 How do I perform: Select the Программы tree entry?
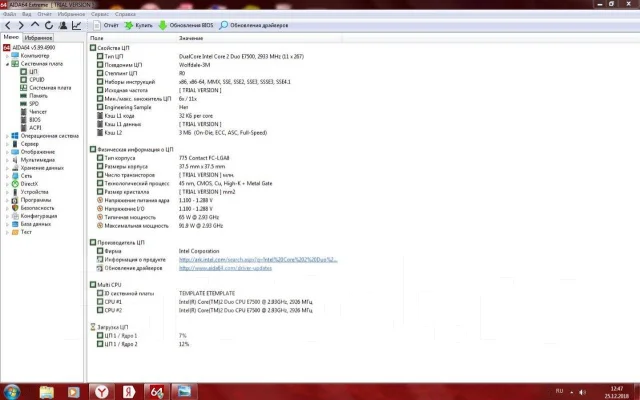[36, 200]
